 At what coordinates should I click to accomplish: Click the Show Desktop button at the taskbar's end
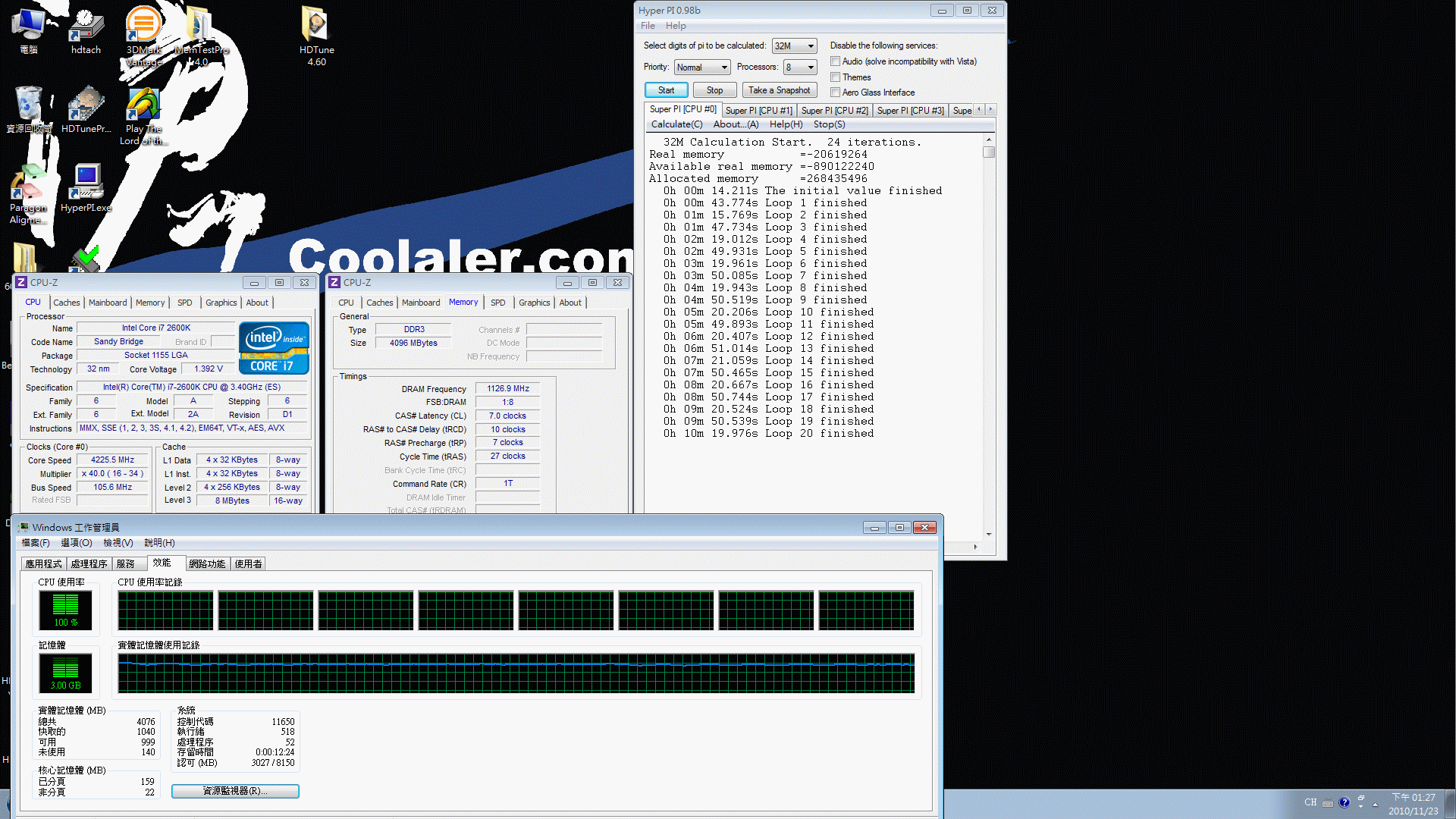point(1450,804)
